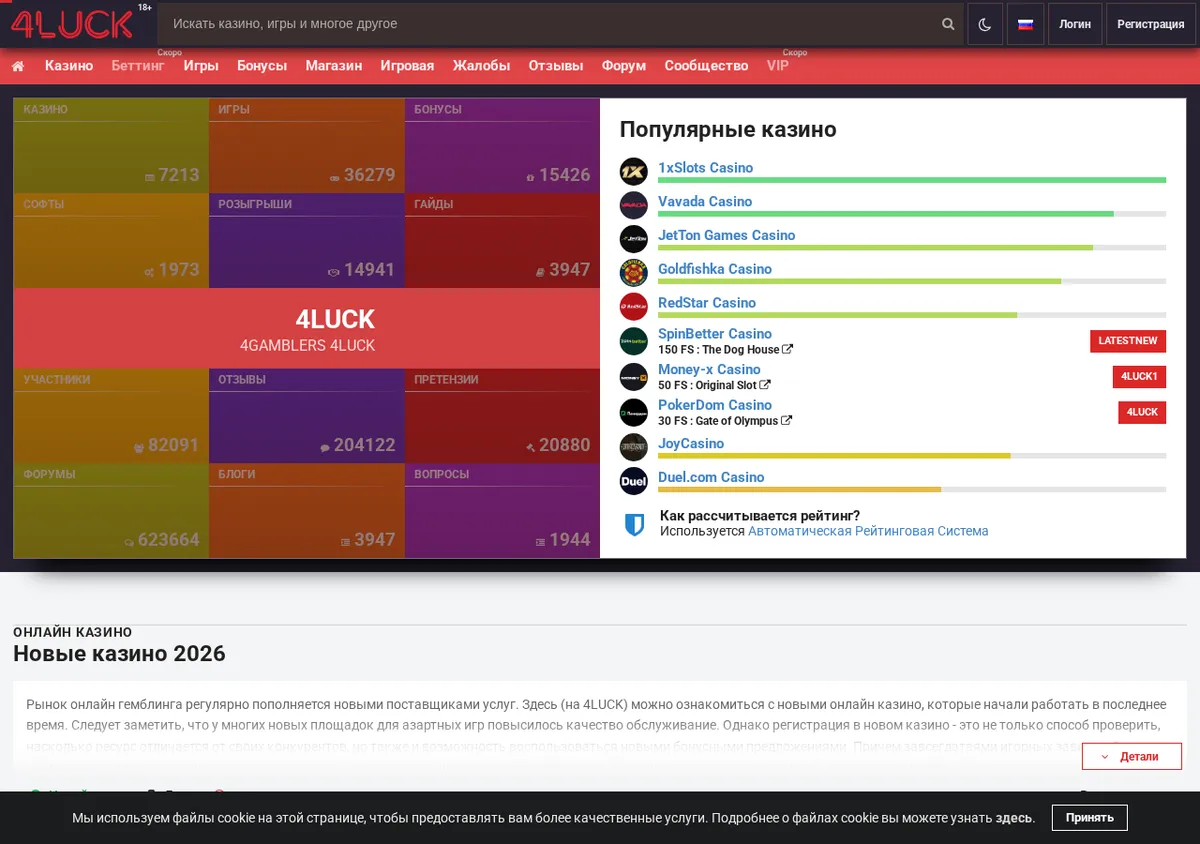
Task: Open the Автоматическая Рейтинговая Система link
Action: tap(868, 531)
